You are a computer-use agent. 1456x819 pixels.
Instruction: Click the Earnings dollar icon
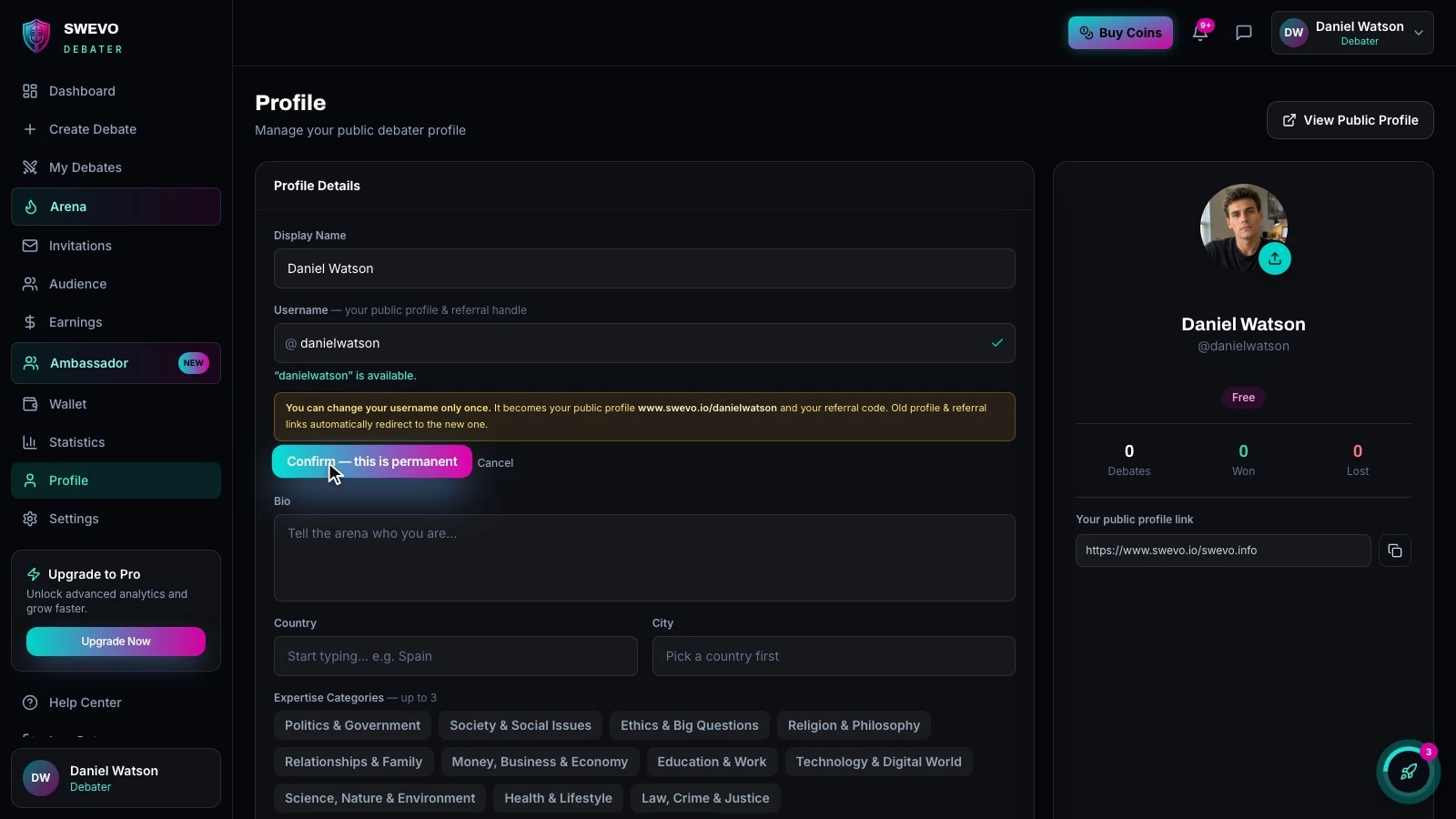[x=30, y=322]
